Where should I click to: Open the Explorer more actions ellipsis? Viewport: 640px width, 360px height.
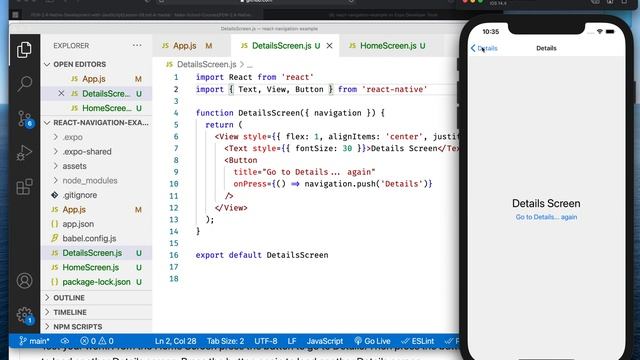[x=137, y=45]
